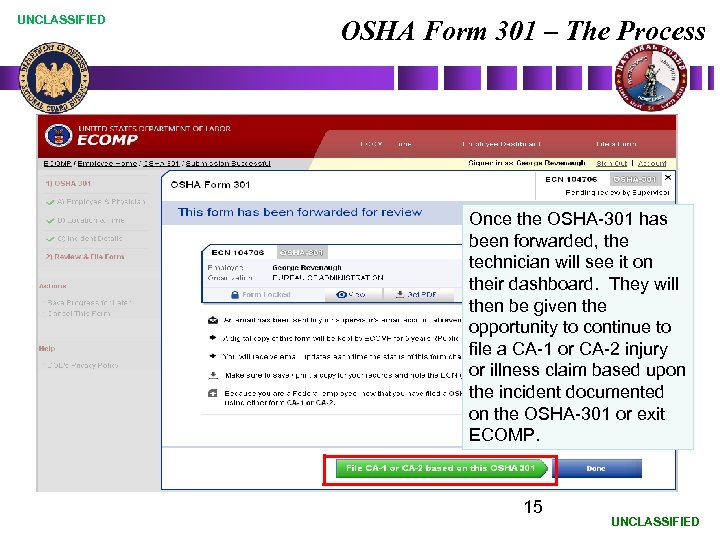The image size is (720, 540).
Task: Click checkmark icon beside Incident Details
Action: tap(51, 239)
